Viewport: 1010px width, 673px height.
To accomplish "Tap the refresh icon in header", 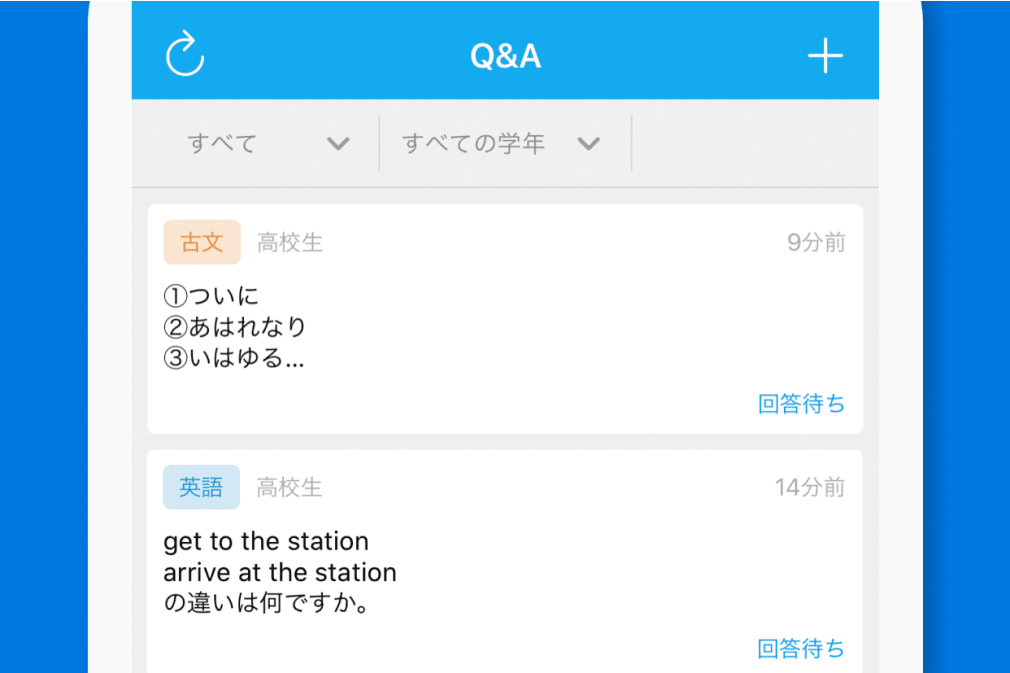I will click(x=185, y=55).
